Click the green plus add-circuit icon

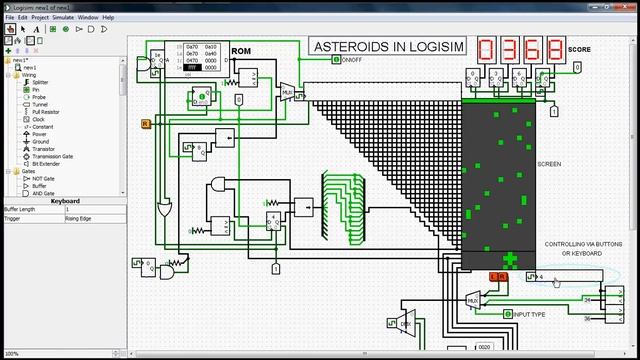click(x=8, y=51)
